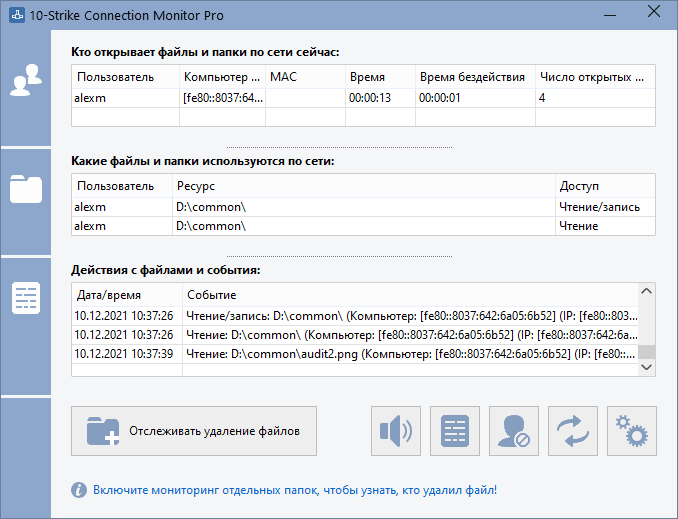Open the log list button next to speaker
This screenshot has width=678, height=519.
coord(455,431)
